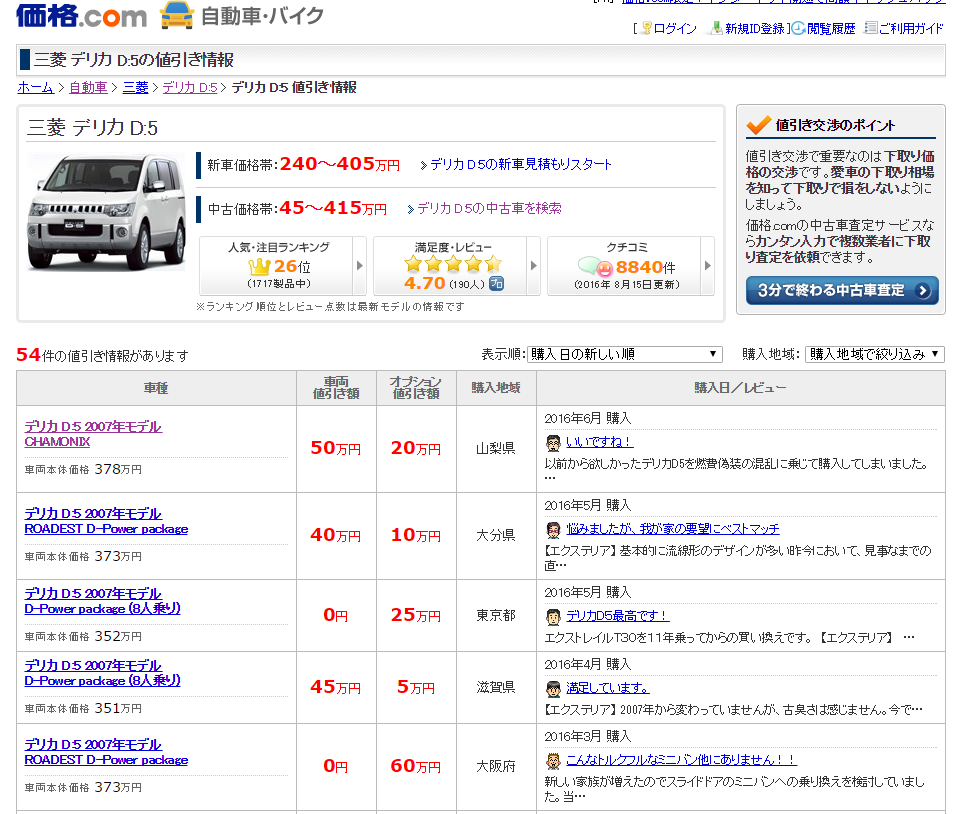Click the 購入日／レビュー column header

(740, 388)
